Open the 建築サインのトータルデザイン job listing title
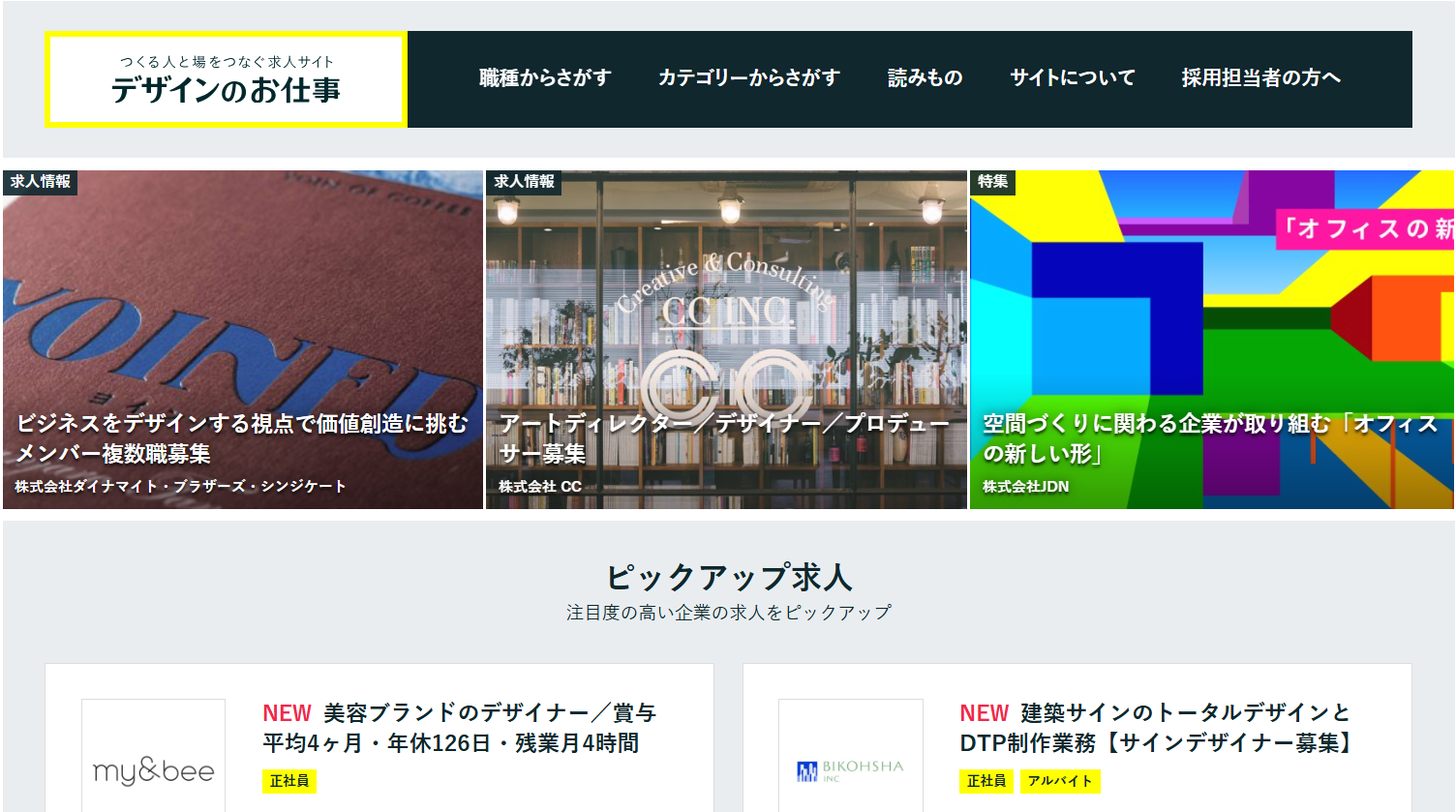Viewport: 1456px width, 812px height. 1159,728
